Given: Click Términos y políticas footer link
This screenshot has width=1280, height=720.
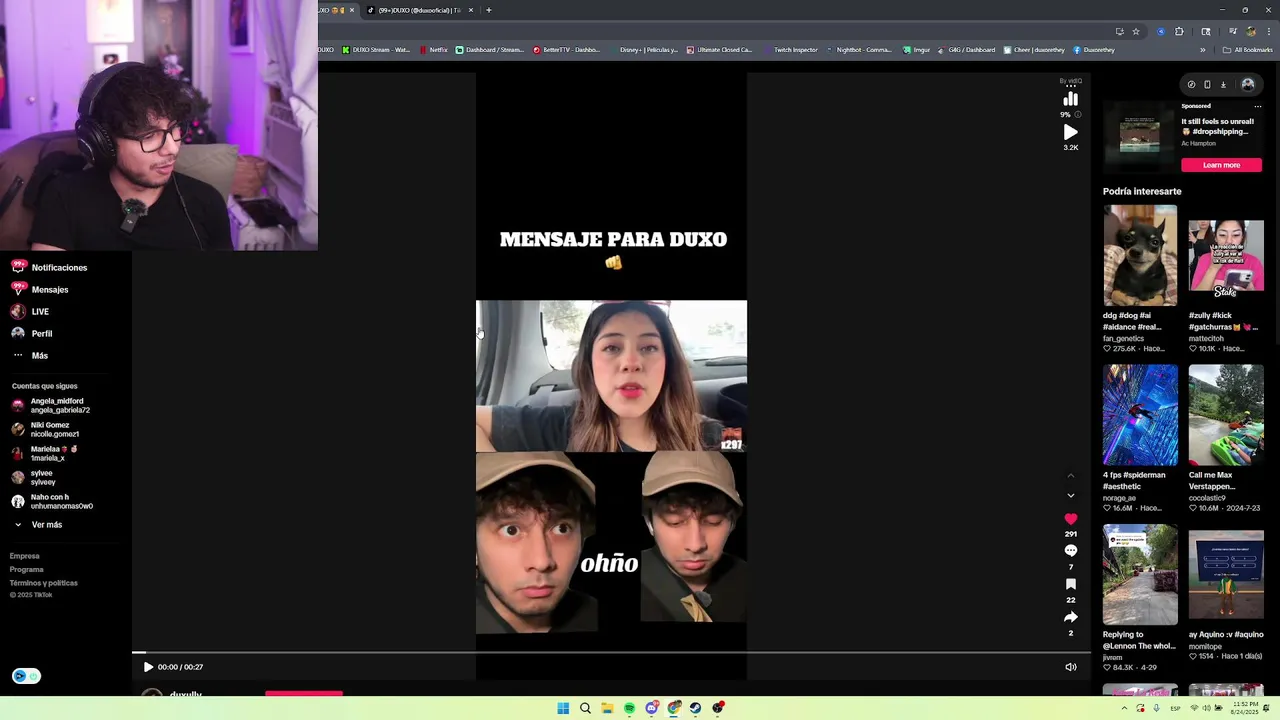Looking at the screenshot, I should 44,583.
